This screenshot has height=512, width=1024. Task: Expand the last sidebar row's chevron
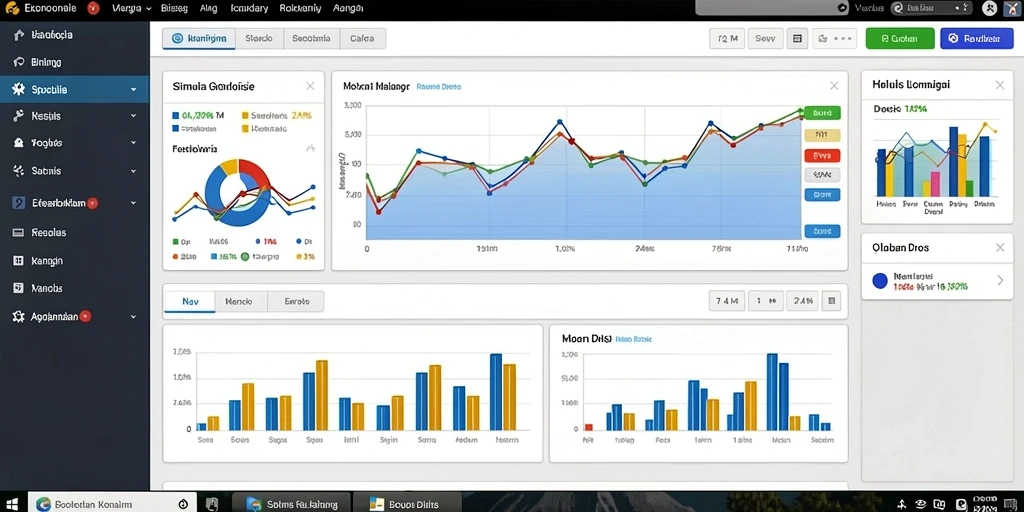click(x=133, y=316)
